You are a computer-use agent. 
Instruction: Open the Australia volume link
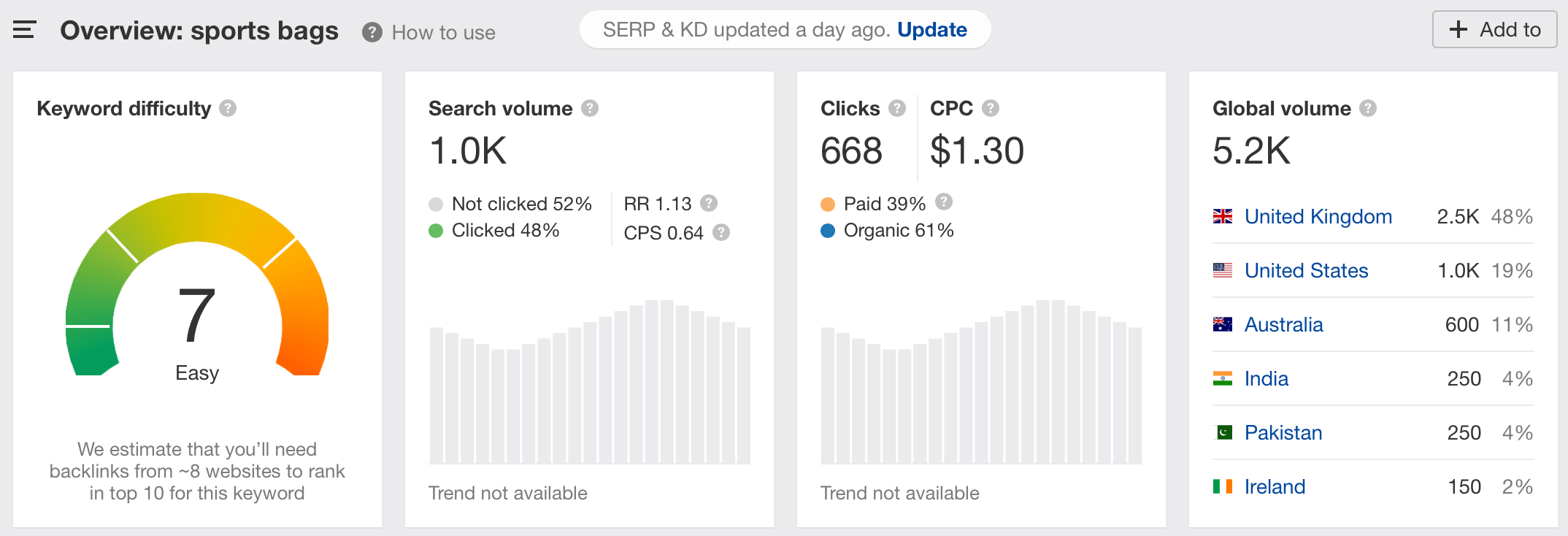point(1283,325)
